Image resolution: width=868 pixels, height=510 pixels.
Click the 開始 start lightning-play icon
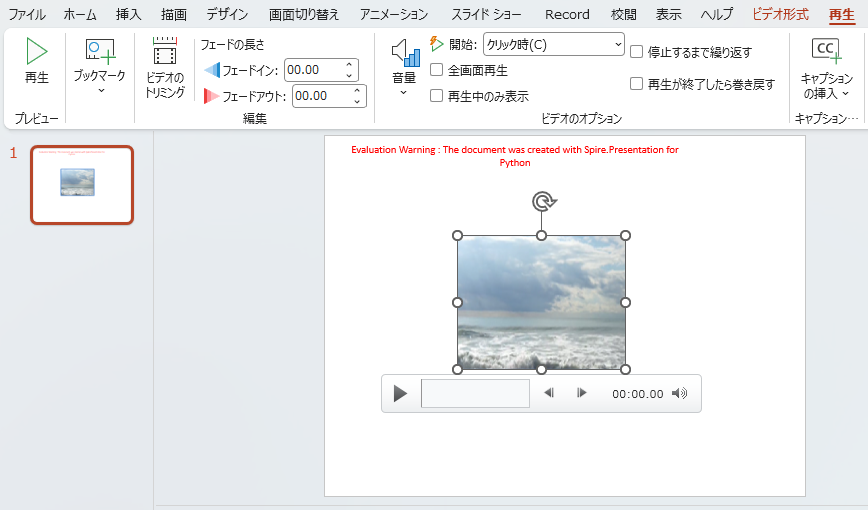[436, 44]
